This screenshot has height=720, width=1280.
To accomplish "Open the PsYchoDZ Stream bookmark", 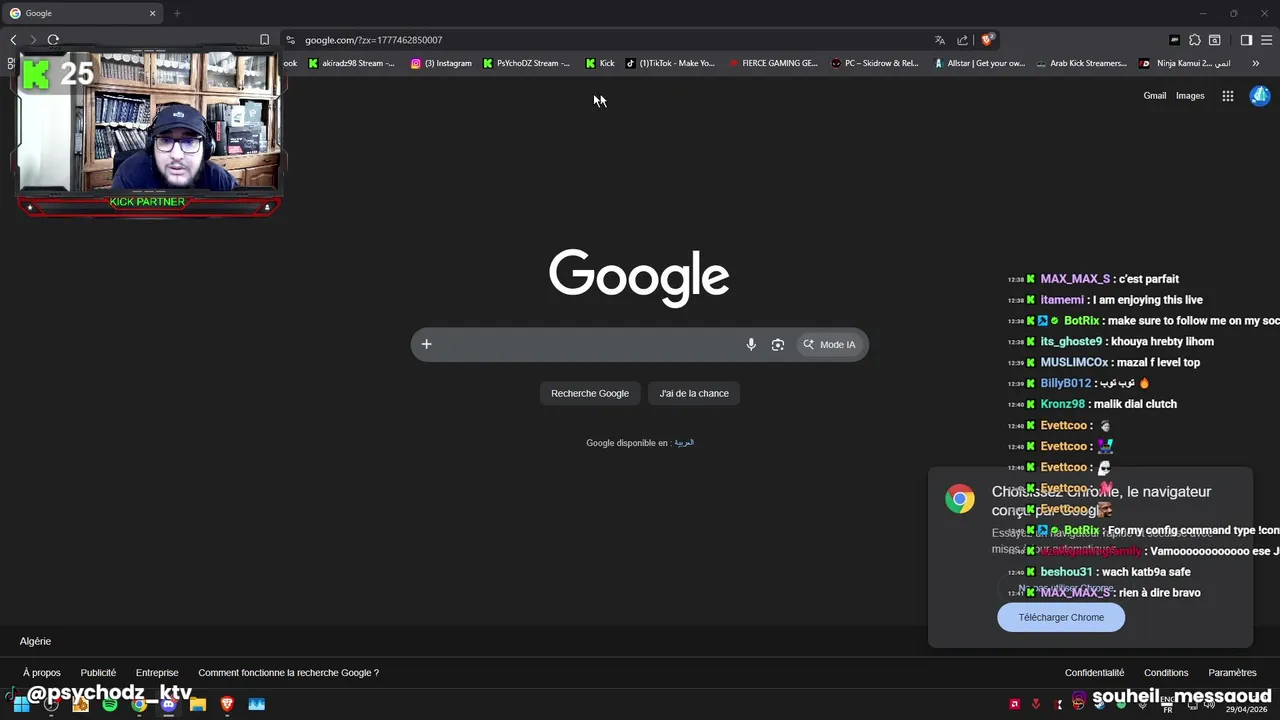I will pos(526,63).
